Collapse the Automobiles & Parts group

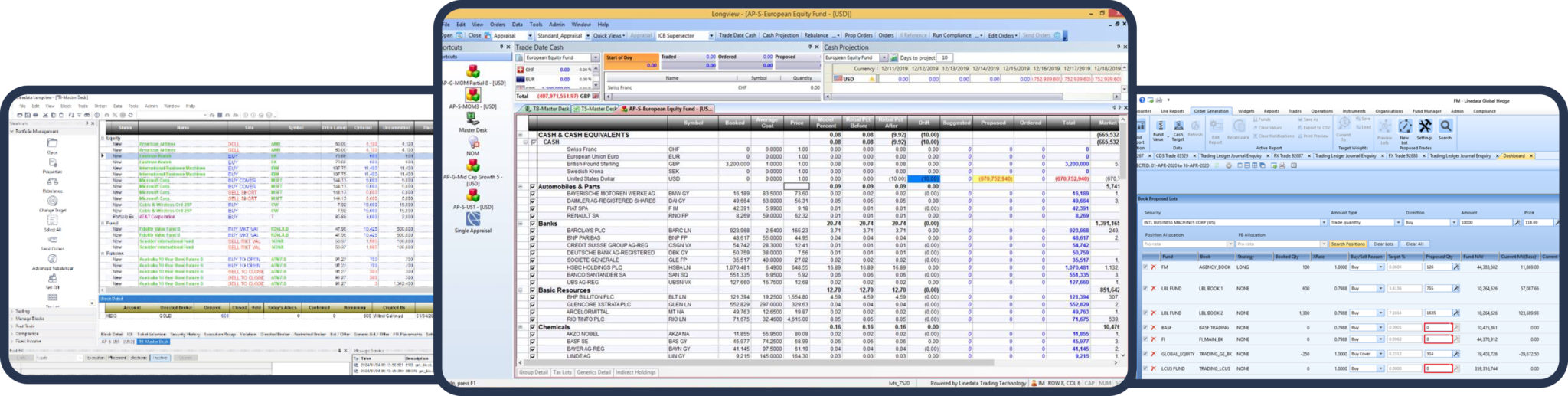pyautogui.click(x=521, y=186)
